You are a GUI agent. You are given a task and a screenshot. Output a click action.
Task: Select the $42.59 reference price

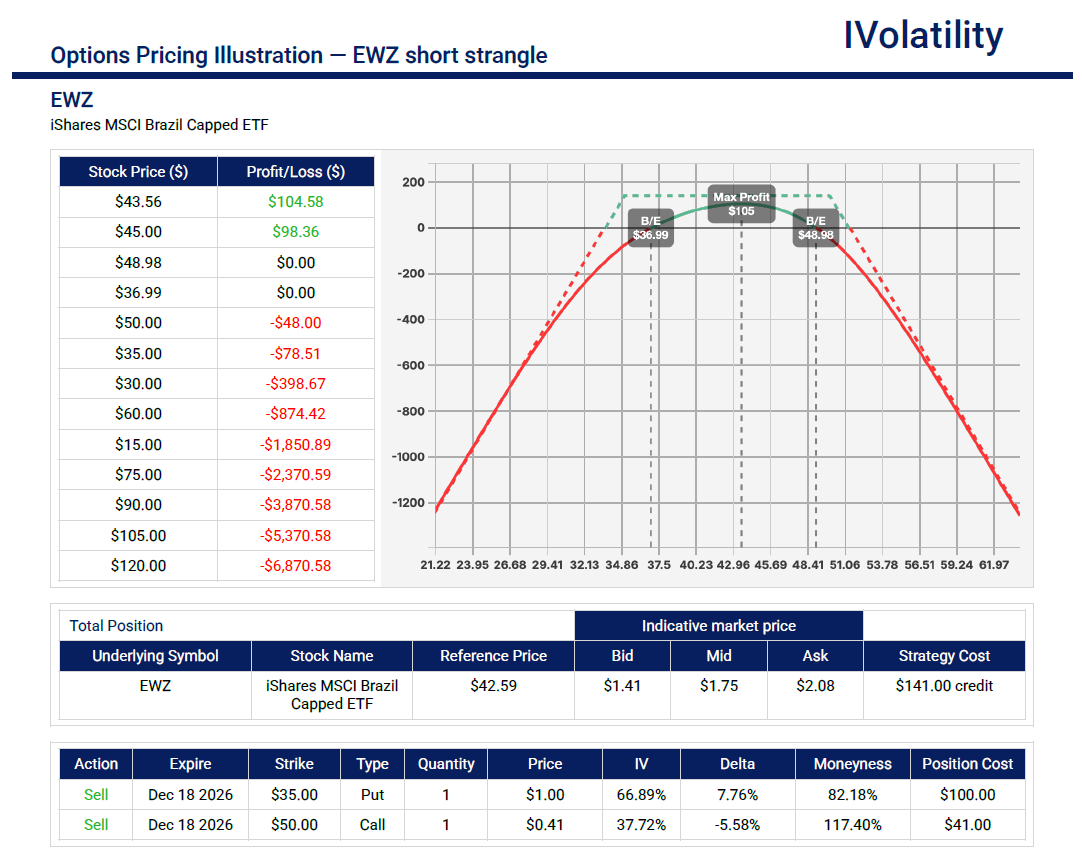(493, 686)
